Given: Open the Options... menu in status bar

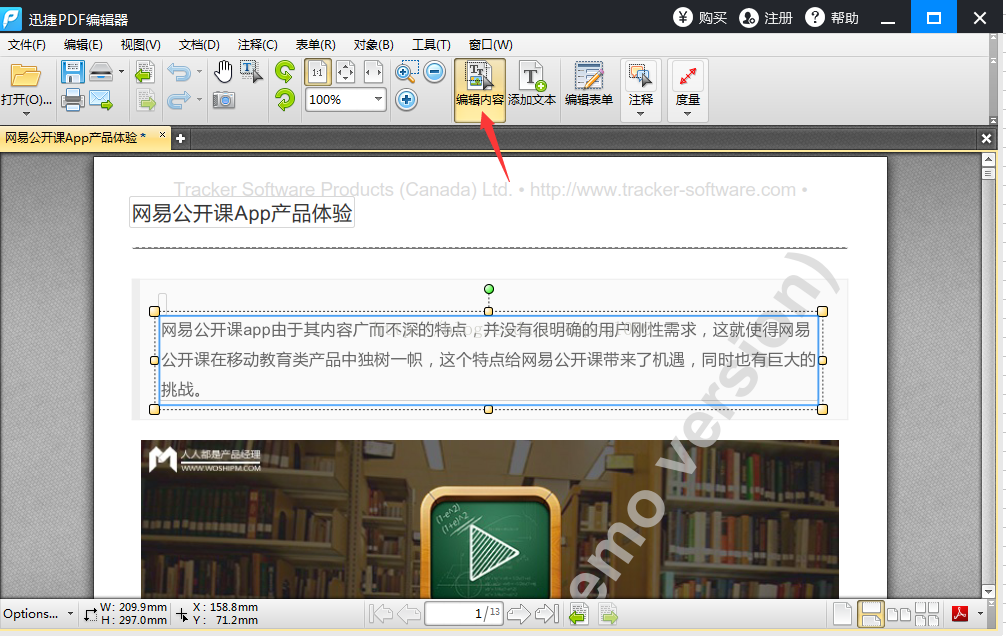Looking at the screenshot, I should 38,614.
